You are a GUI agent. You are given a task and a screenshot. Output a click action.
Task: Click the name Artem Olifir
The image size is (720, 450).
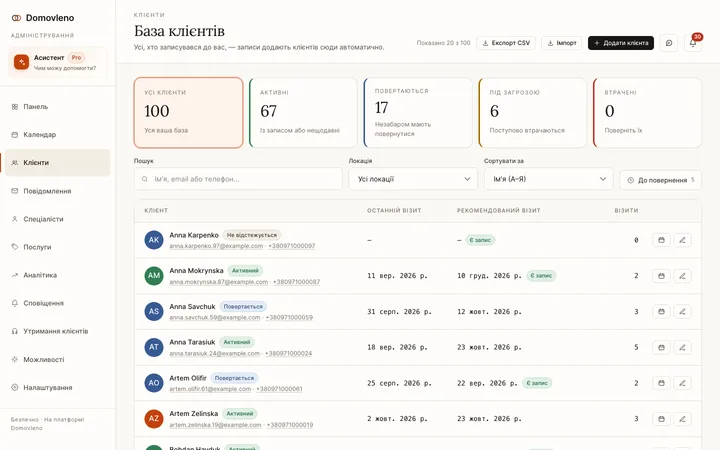coord(188,378)
